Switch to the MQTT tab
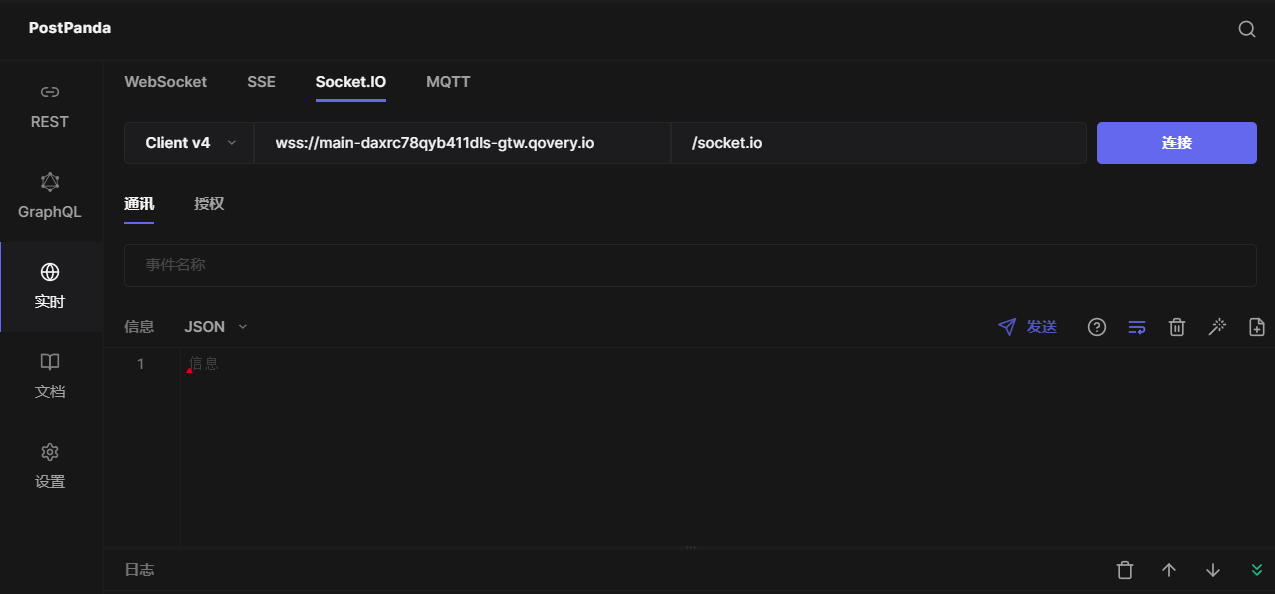Viewport: 1275px width, 594px height. [448, 82]
